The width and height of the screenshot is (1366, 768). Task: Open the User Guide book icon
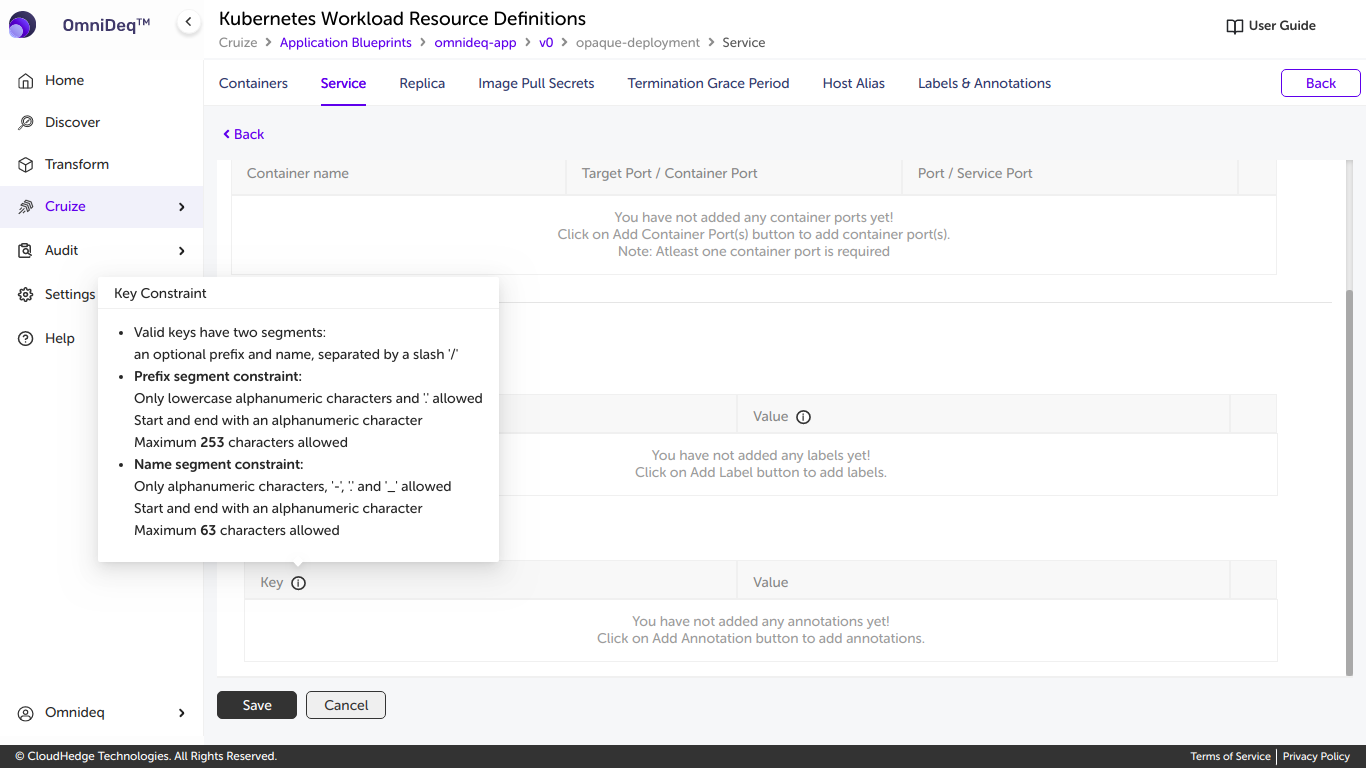tap(1235, 26)
